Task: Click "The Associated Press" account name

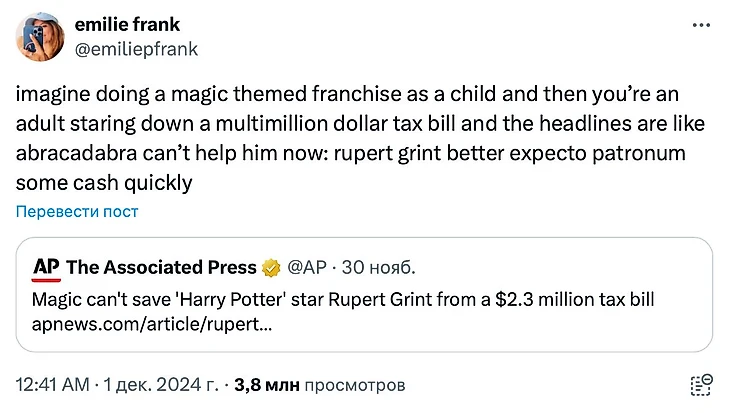Action: coord(161,267)
